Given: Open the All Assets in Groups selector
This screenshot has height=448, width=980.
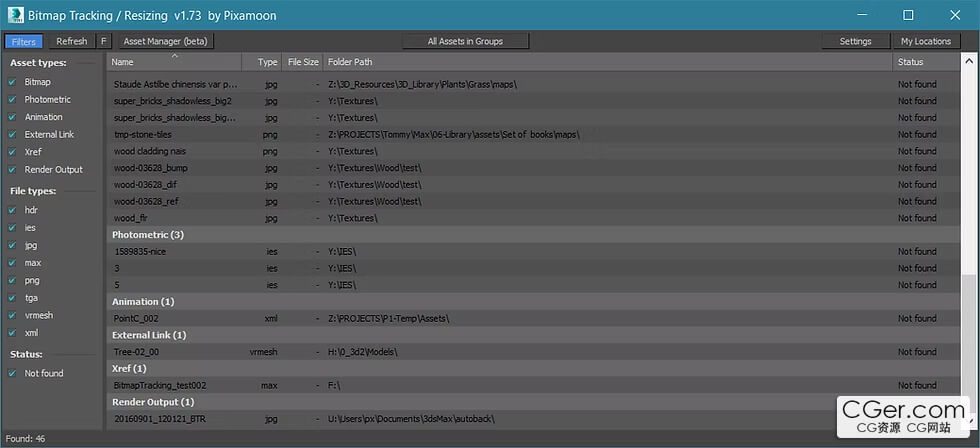Looking at the screenshot, I should pyautogui.click(x=464, y=41).
